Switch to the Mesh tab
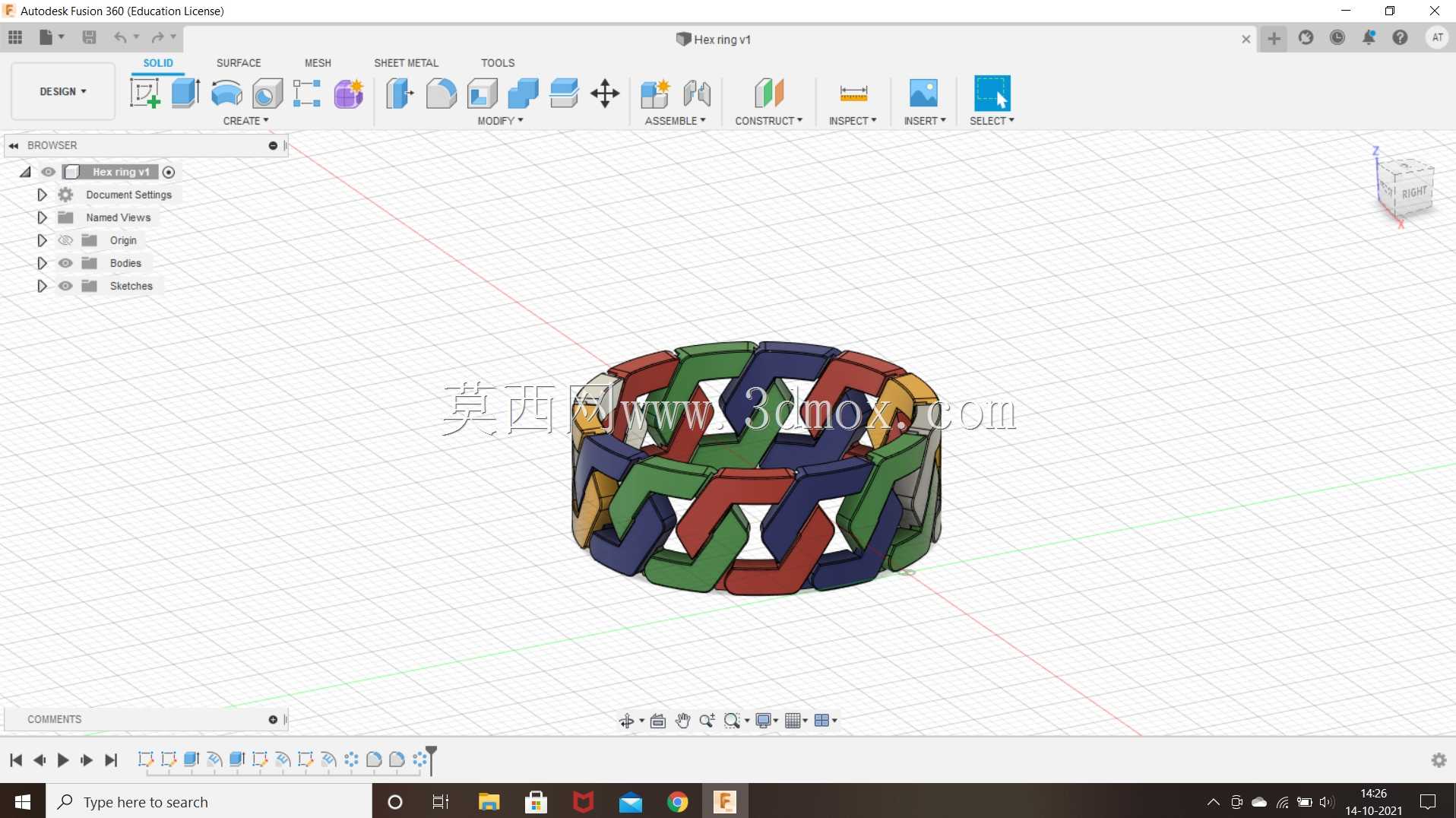Viewport: 1456px width, 818px height. (318, 63)
